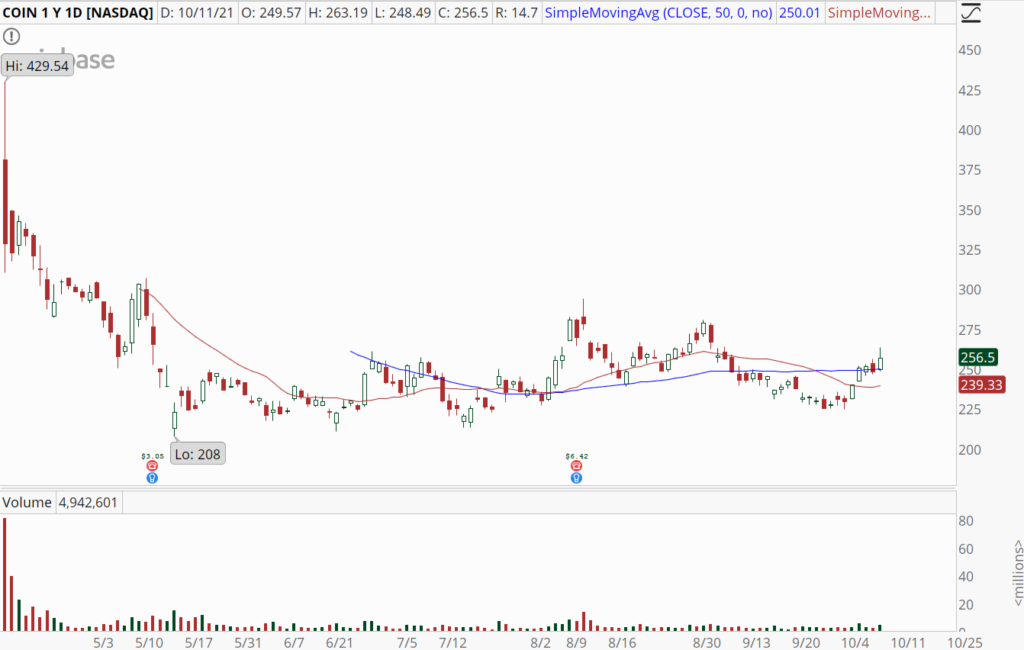Click the 4,942,601 volume value

coord(88,502)
